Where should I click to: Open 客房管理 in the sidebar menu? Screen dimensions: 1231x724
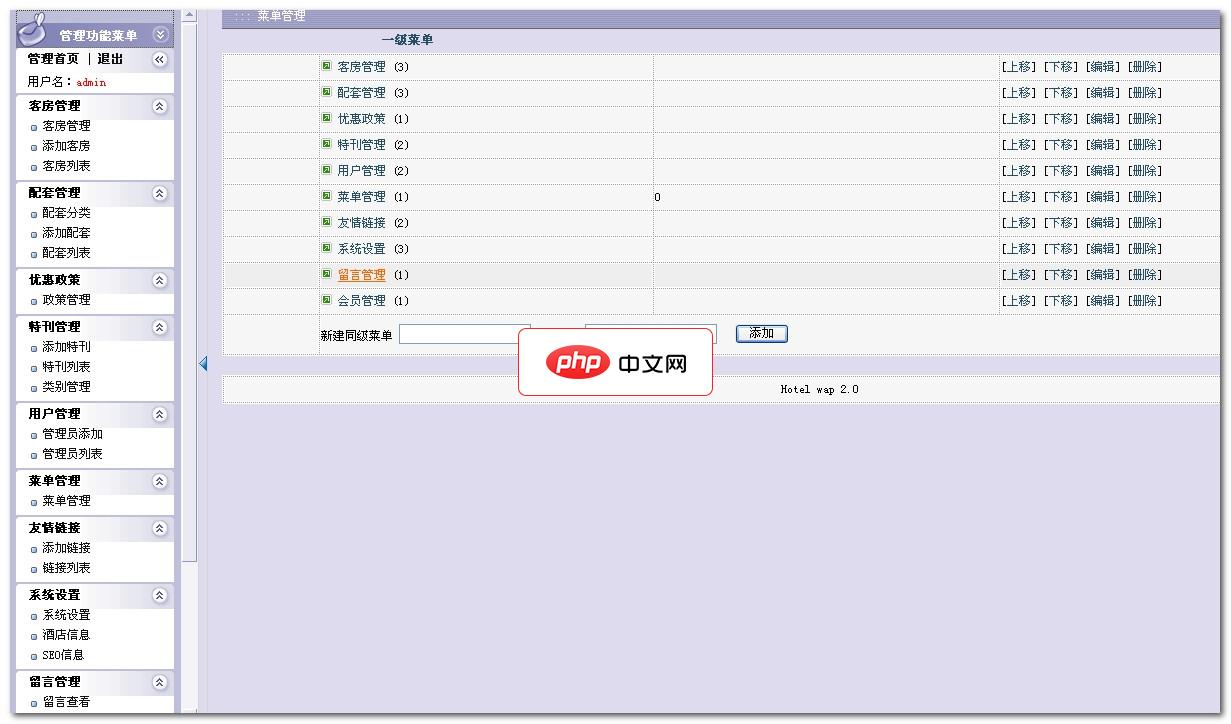(66, 126)
